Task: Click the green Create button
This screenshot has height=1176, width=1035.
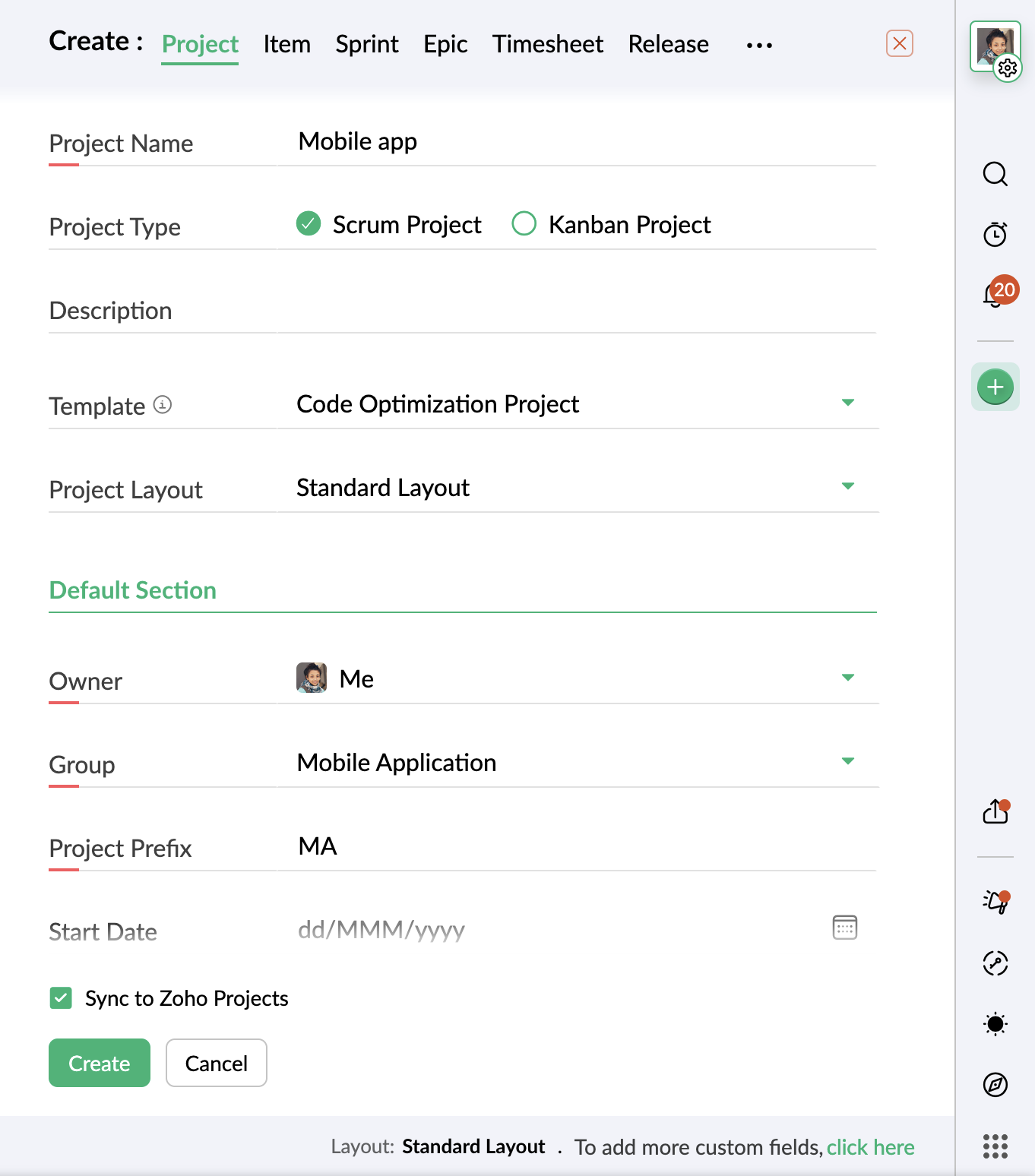Action: coord(100,1063)
